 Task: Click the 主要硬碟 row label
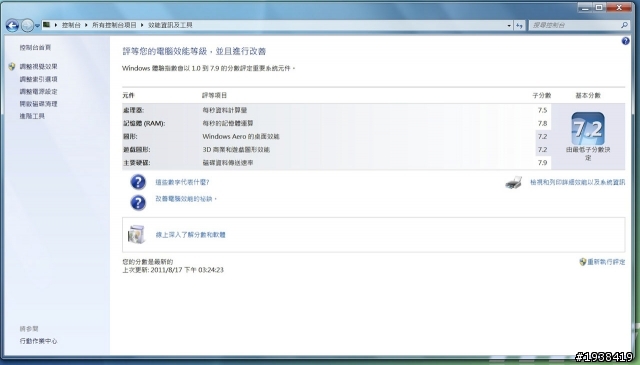tap(137, 162)
